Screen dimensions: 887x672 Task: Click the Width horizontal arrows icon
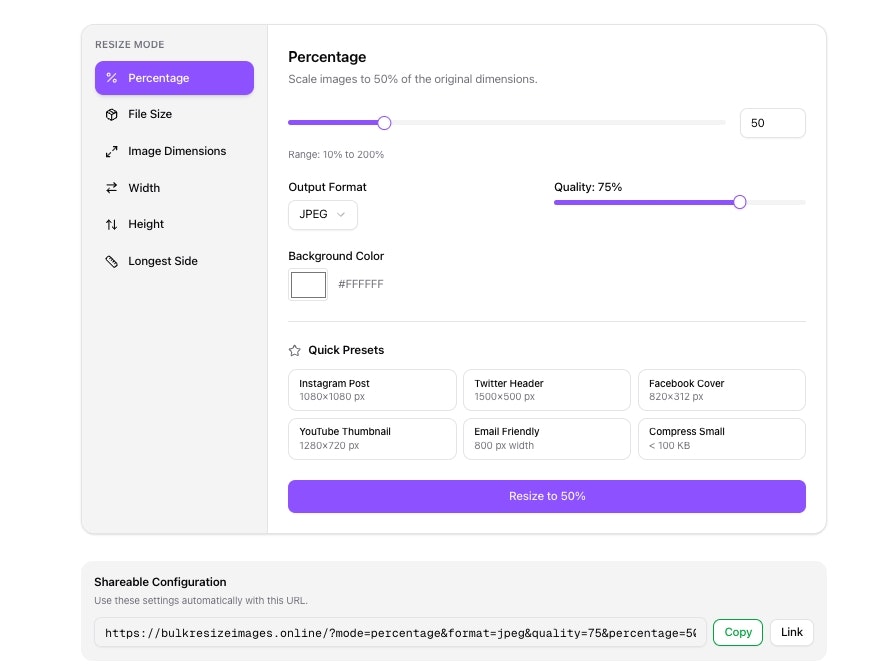[112, 188]
